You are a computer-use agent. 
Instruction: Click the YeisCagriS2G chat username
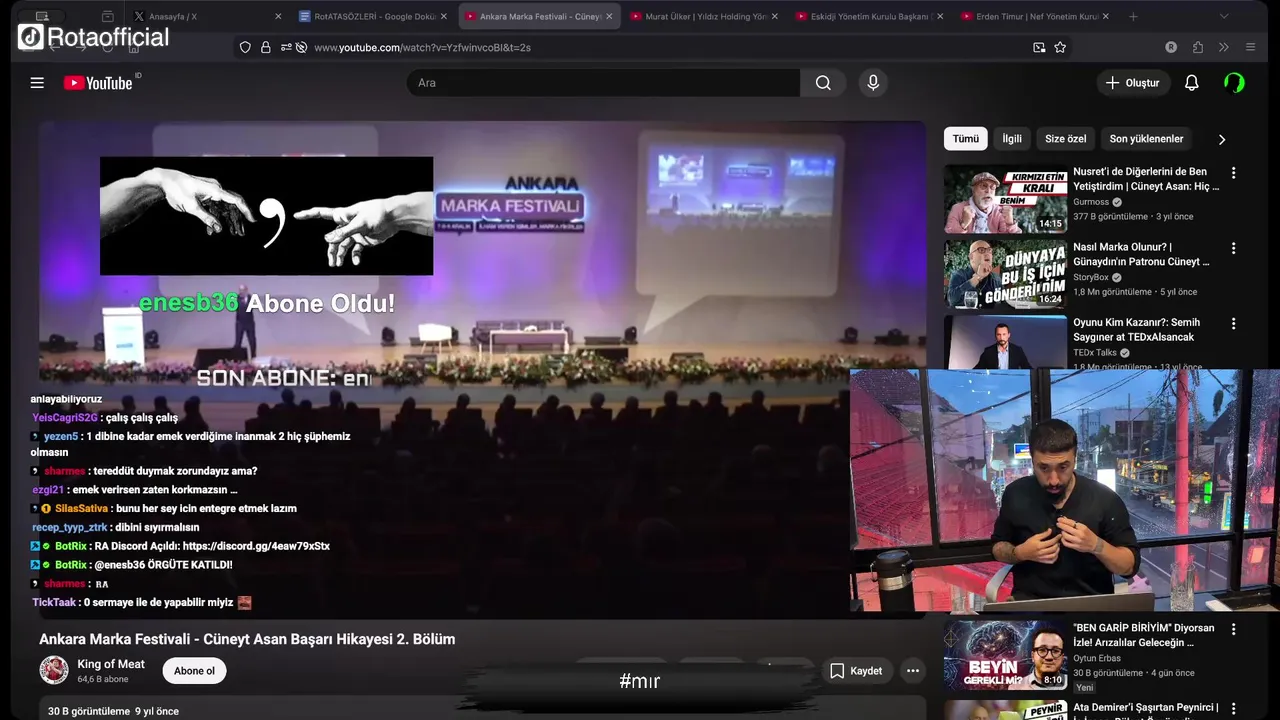[x=65, y=418]
